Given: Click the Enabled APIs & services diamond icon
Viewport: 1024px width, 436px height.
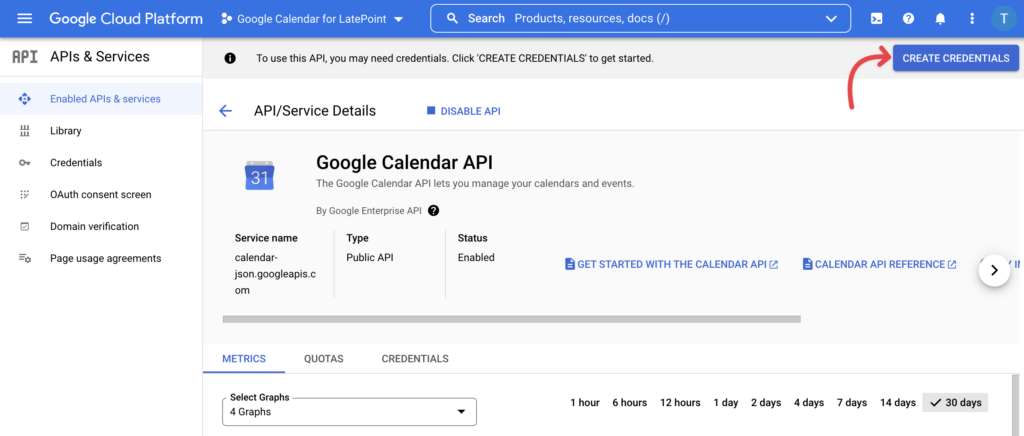Looking at the screenshot, I should [x=25, y=99].
